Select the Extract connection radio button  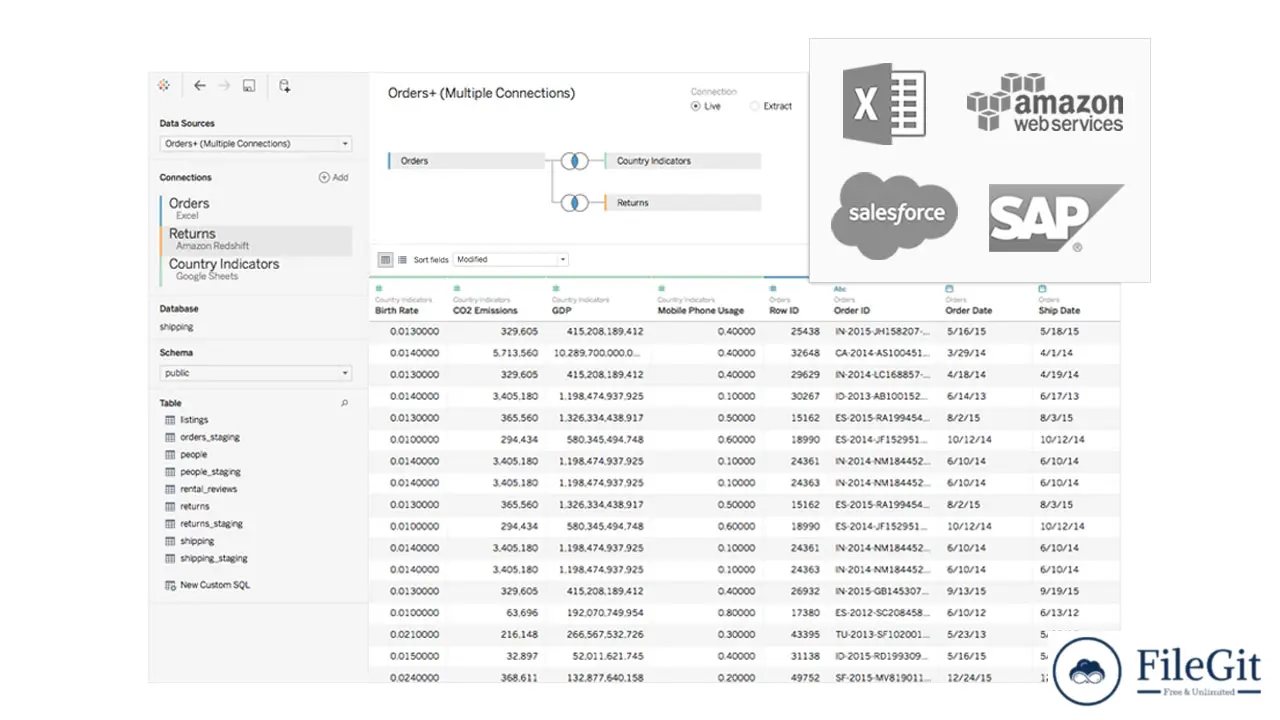[754, 106]
